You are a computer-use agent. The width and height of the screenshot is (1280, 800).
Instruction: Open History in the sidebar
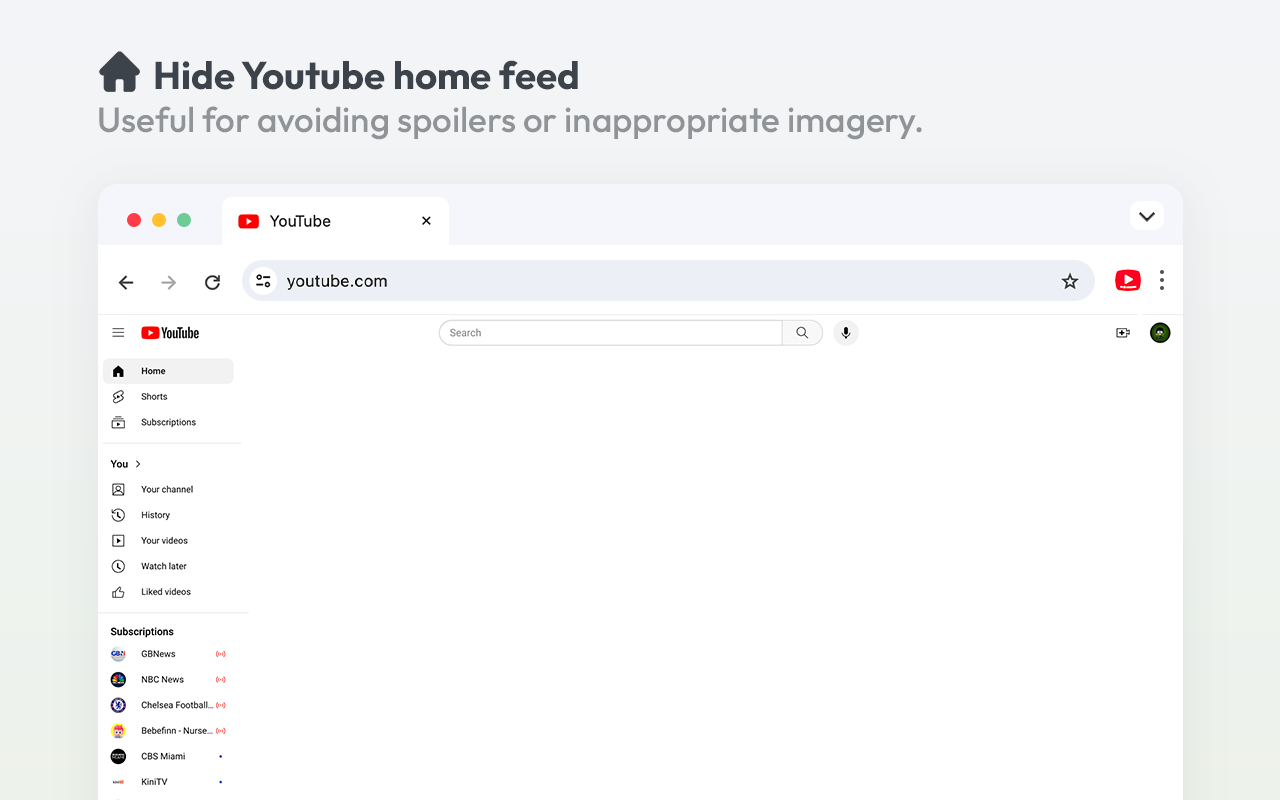155,515
